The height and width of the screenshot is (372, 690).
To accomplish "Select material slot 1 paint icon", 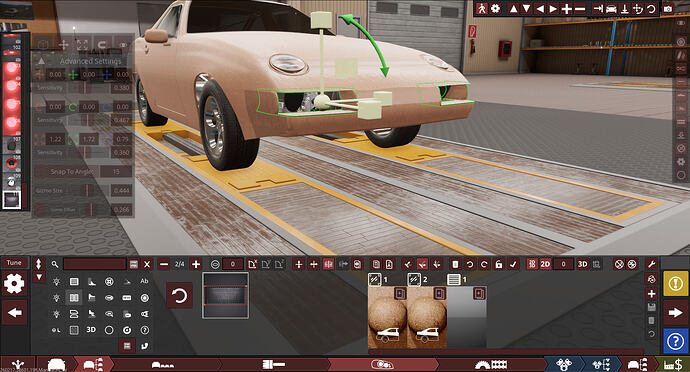I will pyautogui.click(x=375, y=279).
